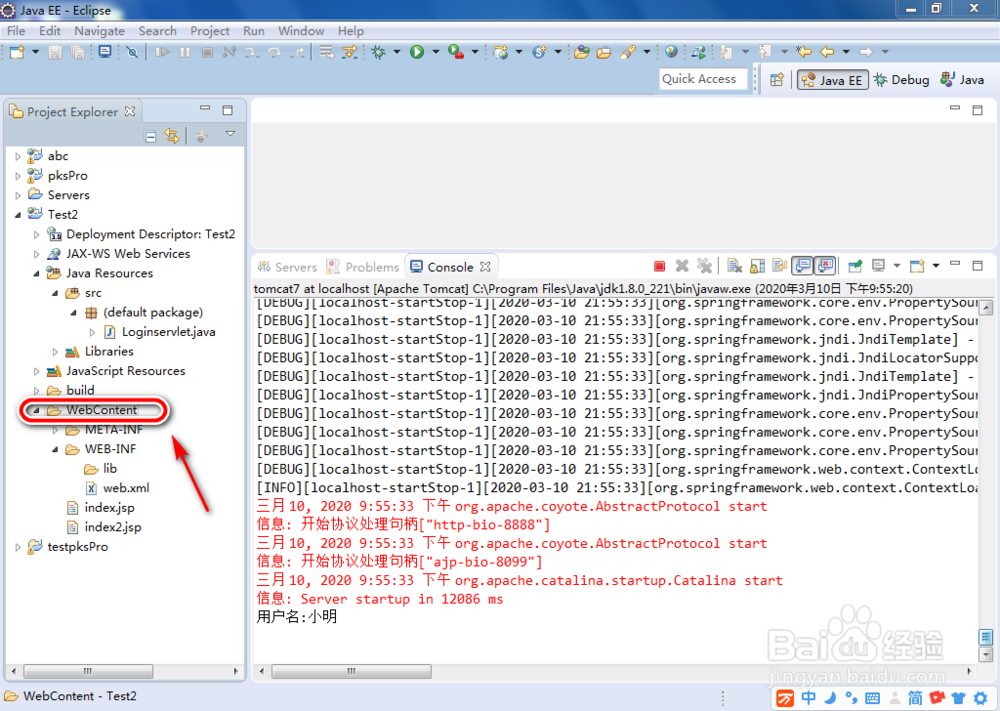Click the Console scroll-up arrow button
Image resolution: width=1000 pixels, height=711 pixels.
(x=986, y=309)
